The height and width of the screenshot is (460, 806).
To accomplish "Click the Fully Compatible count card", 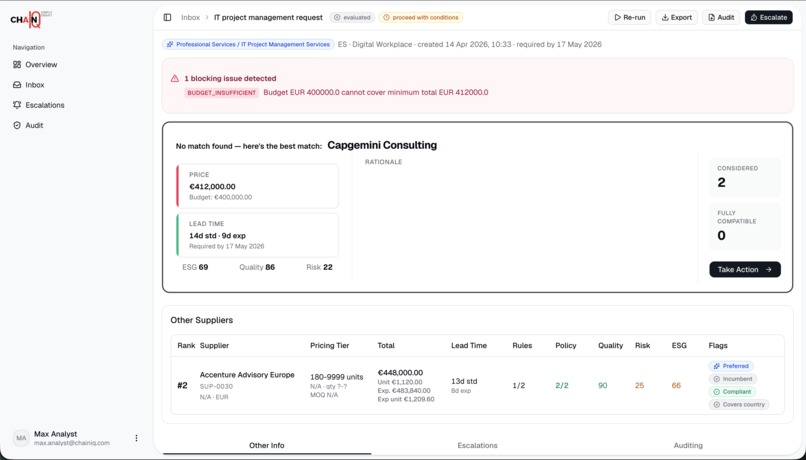I will tap(745, 227).
